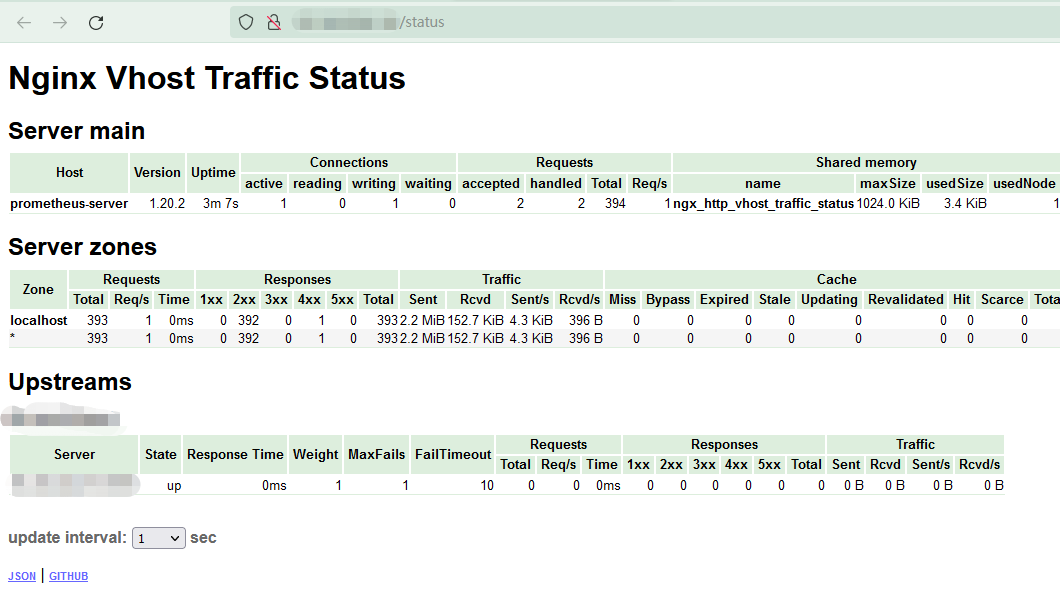This screenshot has height=593, width=1060.
Task: Click the Uptime column header
Action: [x=213, y=172]
